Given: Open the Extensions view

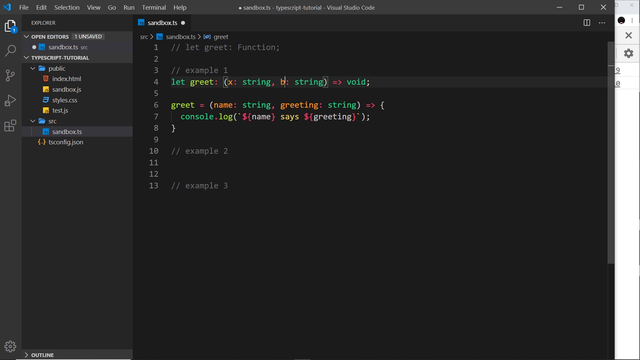Looking at the screenshot, I should pos(10,125).
